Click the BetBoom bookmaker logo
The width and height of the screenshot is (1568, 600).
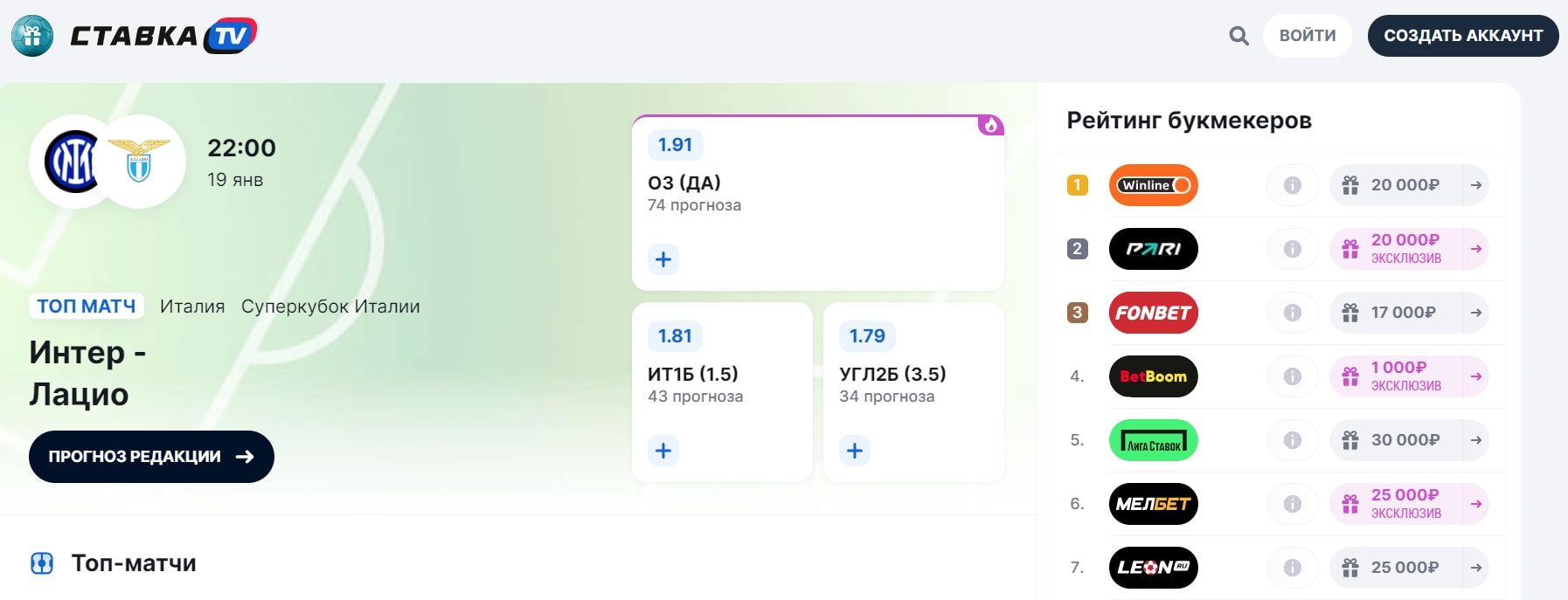tap(1153, 376)
